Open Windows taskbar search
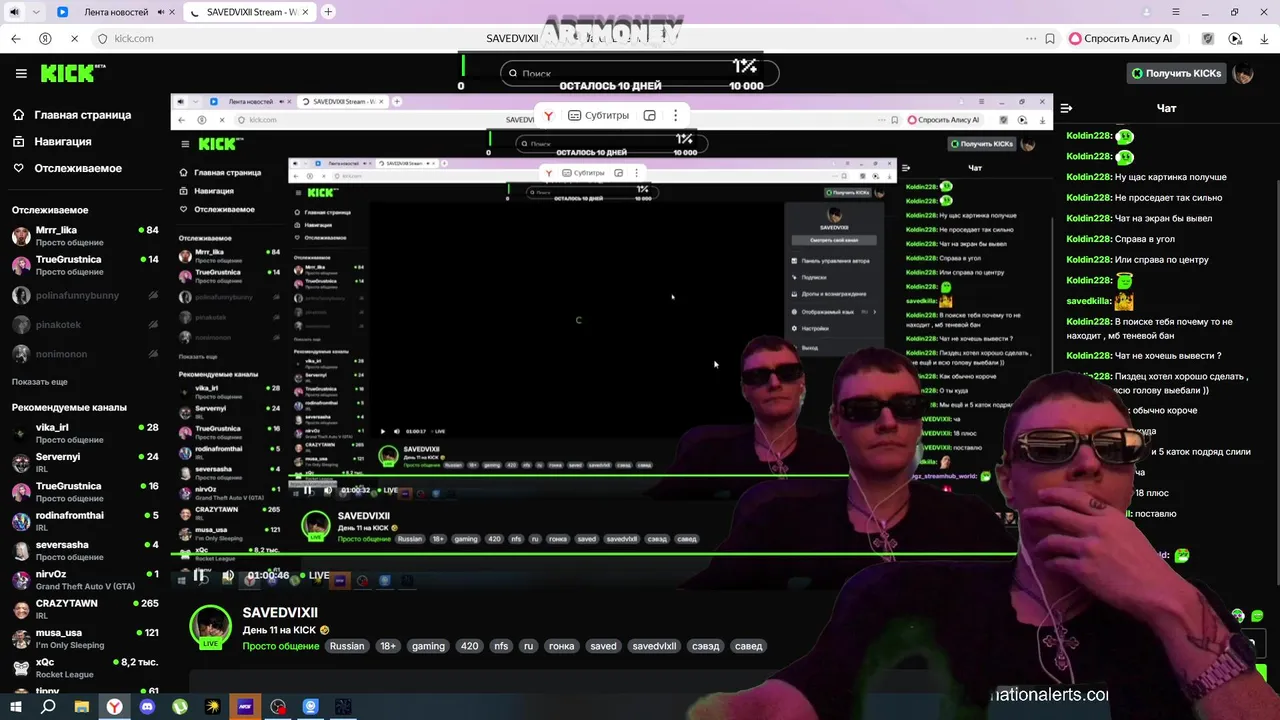 coord(48,706)
